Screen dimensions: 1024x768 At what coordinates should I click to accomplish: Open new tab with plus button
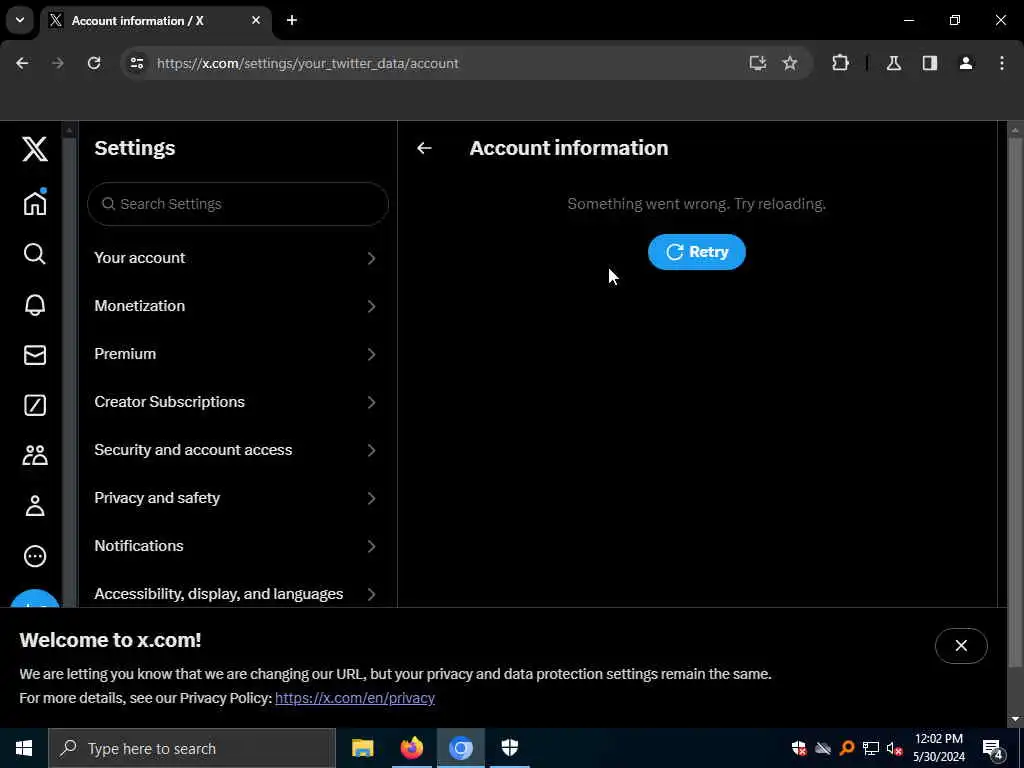[x=292, y=20]
